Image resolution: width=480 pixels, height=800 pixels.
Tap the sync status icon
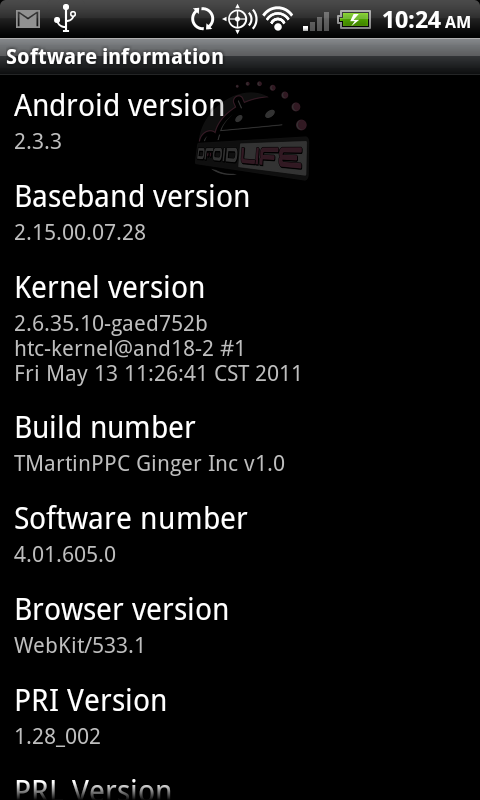click(203, 19)
